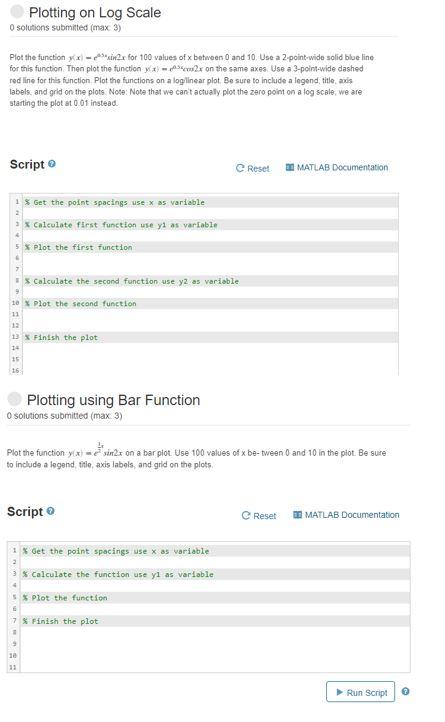Open the book icon for first MATLAB Documentation
This screenshot has width=445, height=722.
tap(290, 167)
